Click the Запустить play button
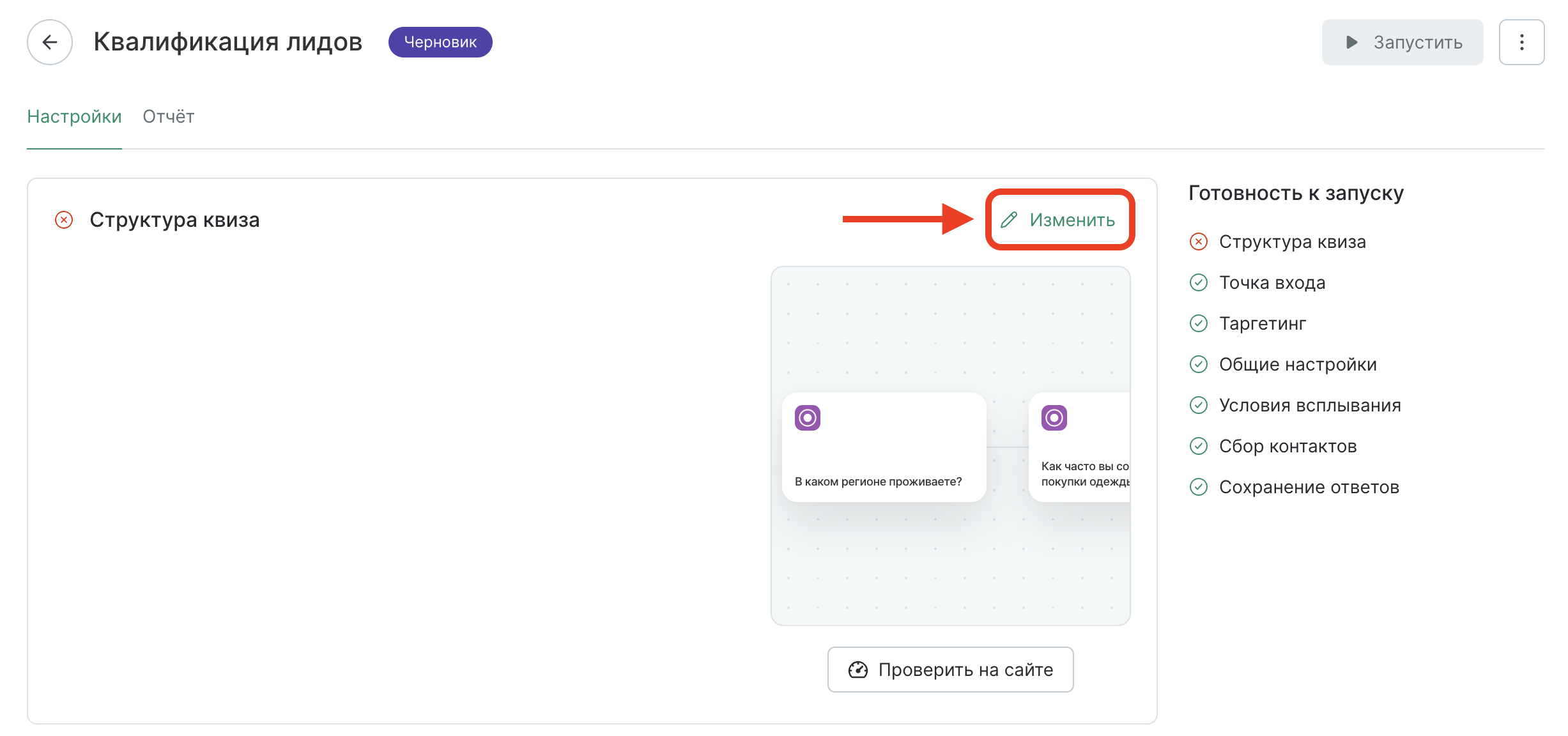This screenshot has height=736, width=1568. 1402,42
